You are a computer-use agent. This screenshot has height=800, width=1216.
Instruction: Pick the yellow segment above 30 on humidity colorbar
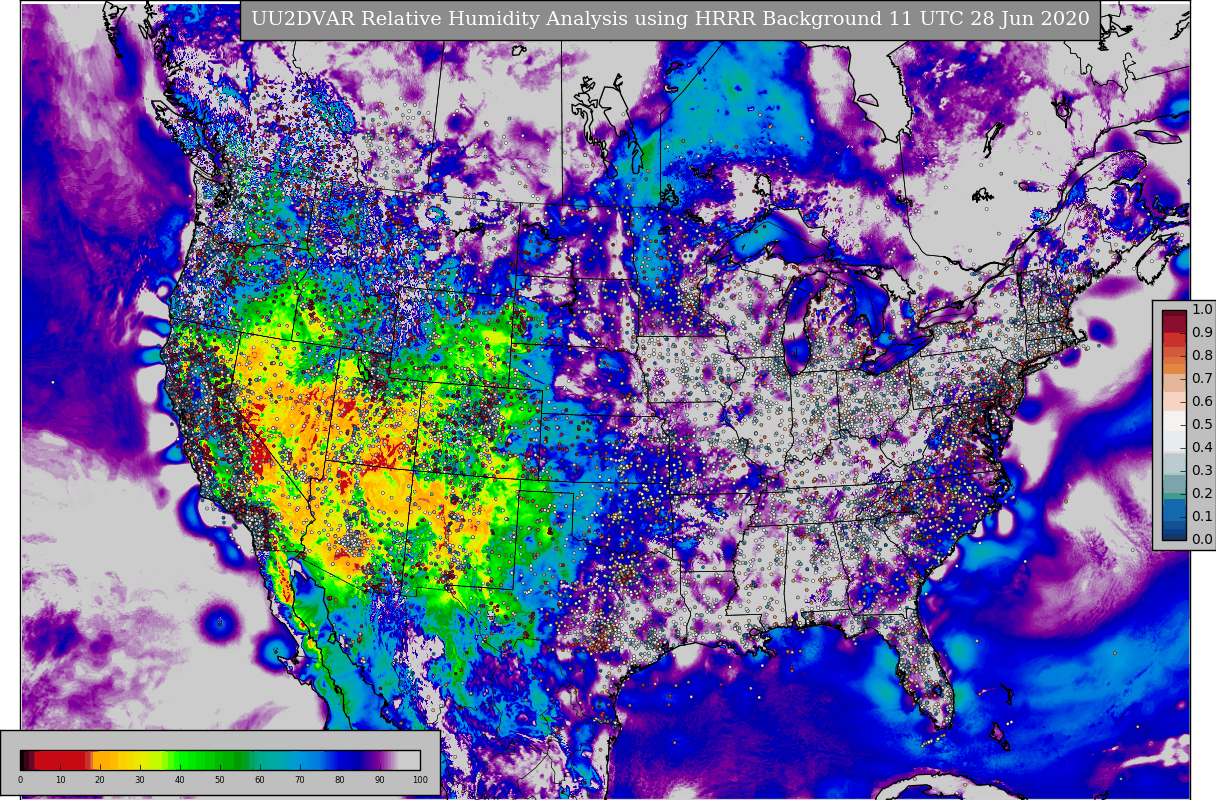[x=140, y=760]
